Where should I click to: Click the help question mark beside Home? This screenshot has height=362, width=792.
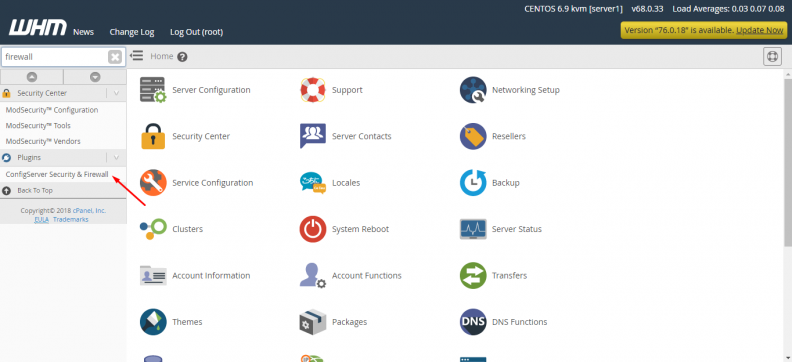pos(182,57)
